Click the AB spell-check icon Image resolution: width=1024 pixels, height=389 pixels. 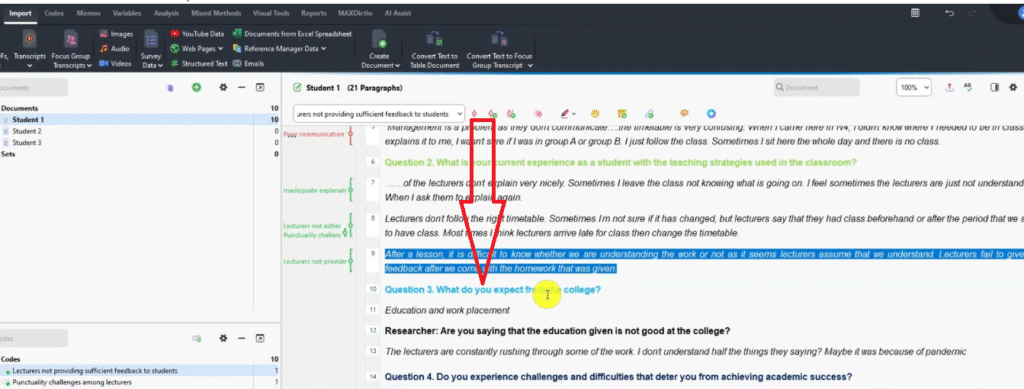point(968,87)
